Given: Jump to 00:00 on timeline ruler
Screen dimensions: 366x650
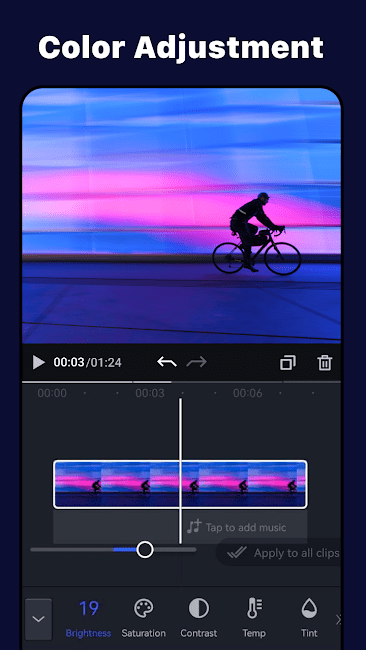Looking at the screenshot, I should [52, 393].
